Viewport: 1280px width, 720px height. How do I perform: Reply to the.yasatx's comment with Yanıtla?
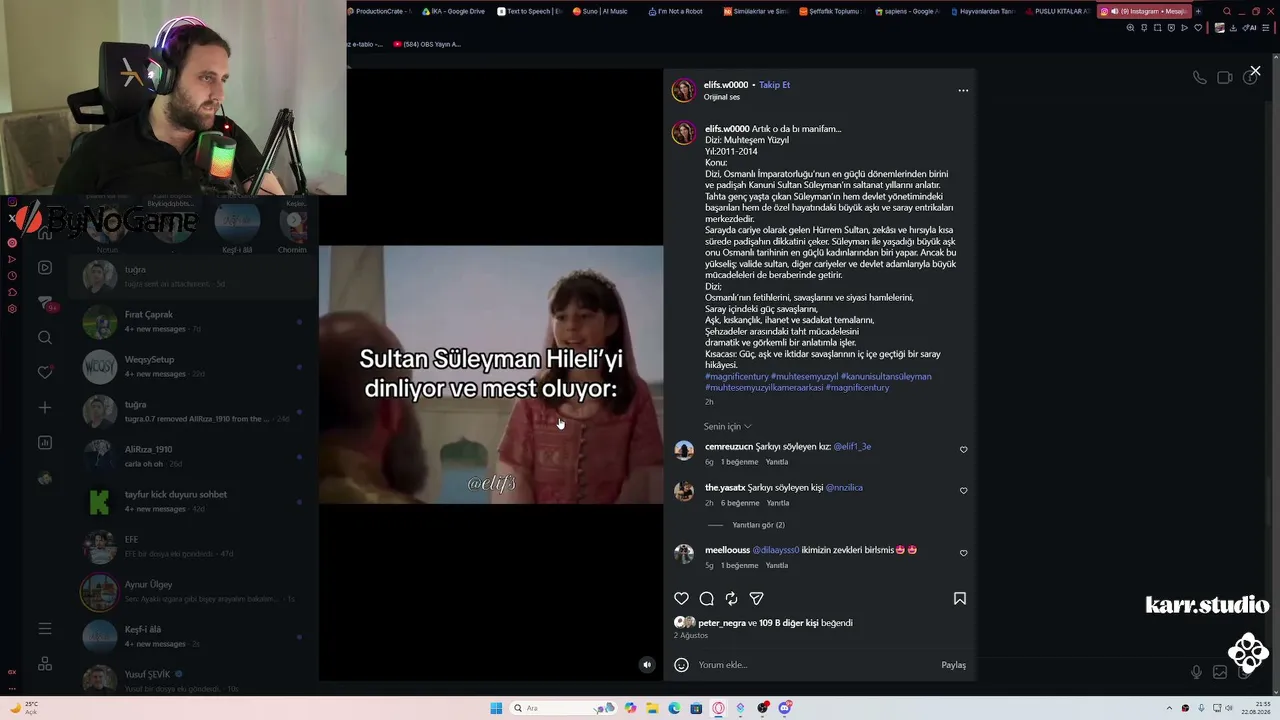pyautogui.click(x=777, y=503)
